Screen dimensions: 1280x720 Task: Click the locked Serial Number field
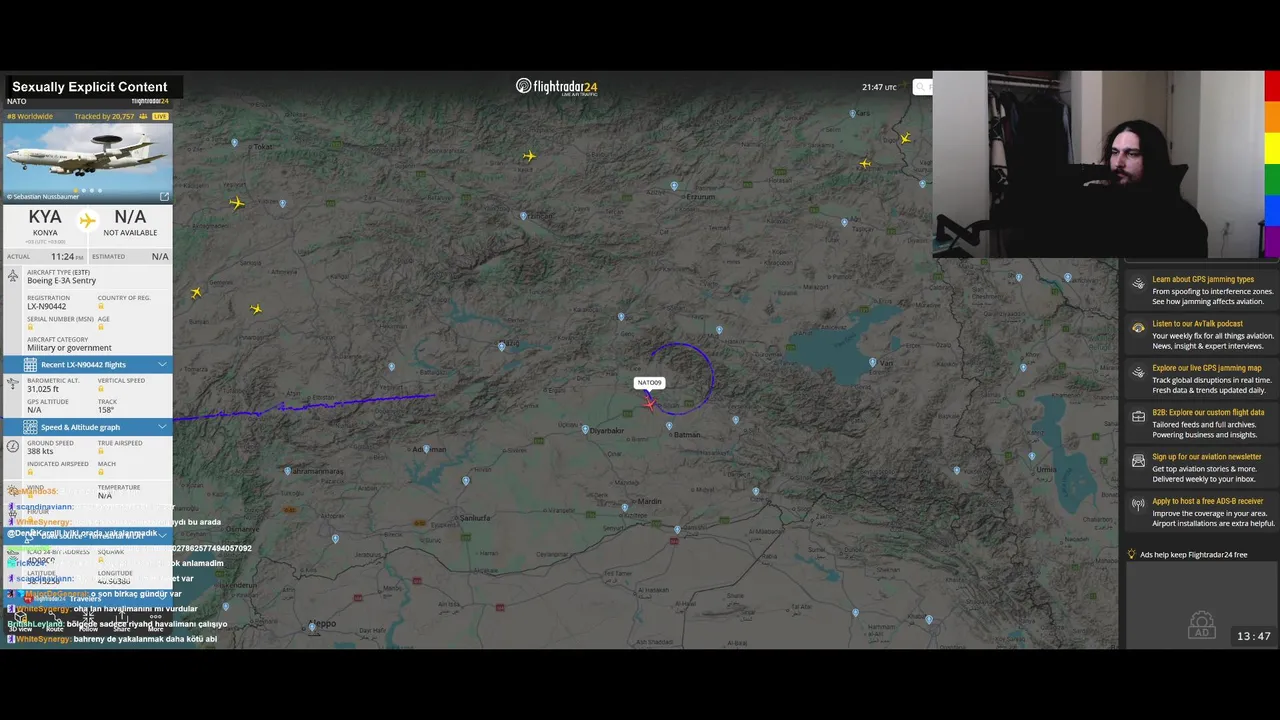click(30, 327)
